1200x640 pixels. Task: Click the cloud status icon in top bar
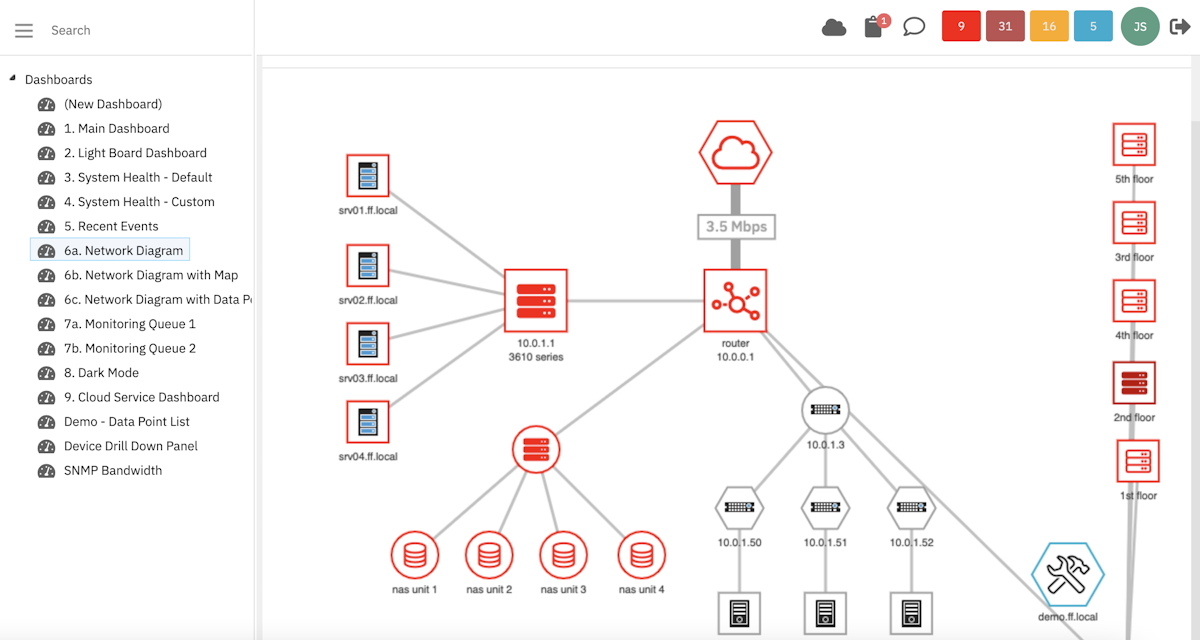tap(834, 26)
